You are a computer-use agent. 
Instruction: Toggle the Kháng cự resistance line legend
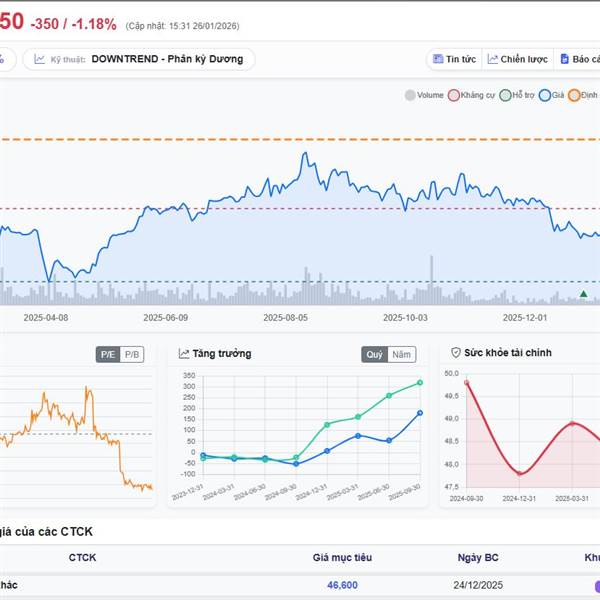pyautogui.click(x=454, y=96)
